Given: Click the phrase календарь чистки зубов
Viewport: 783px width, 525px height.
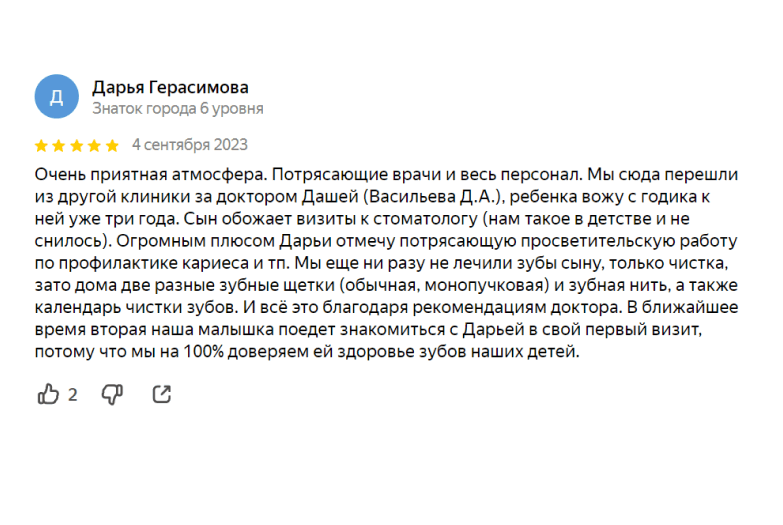Looking at the screenshot, I should click(136, 307).
